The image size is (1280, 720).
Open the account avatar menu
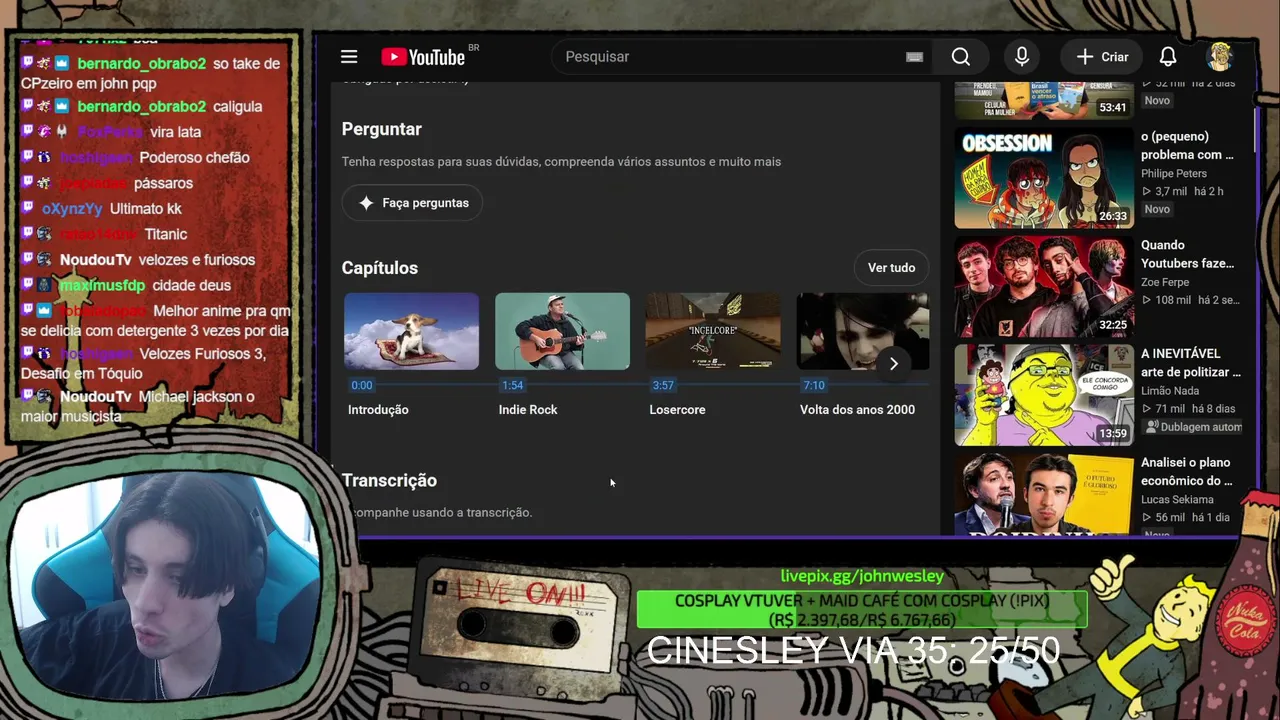(x=1220, y=57)
